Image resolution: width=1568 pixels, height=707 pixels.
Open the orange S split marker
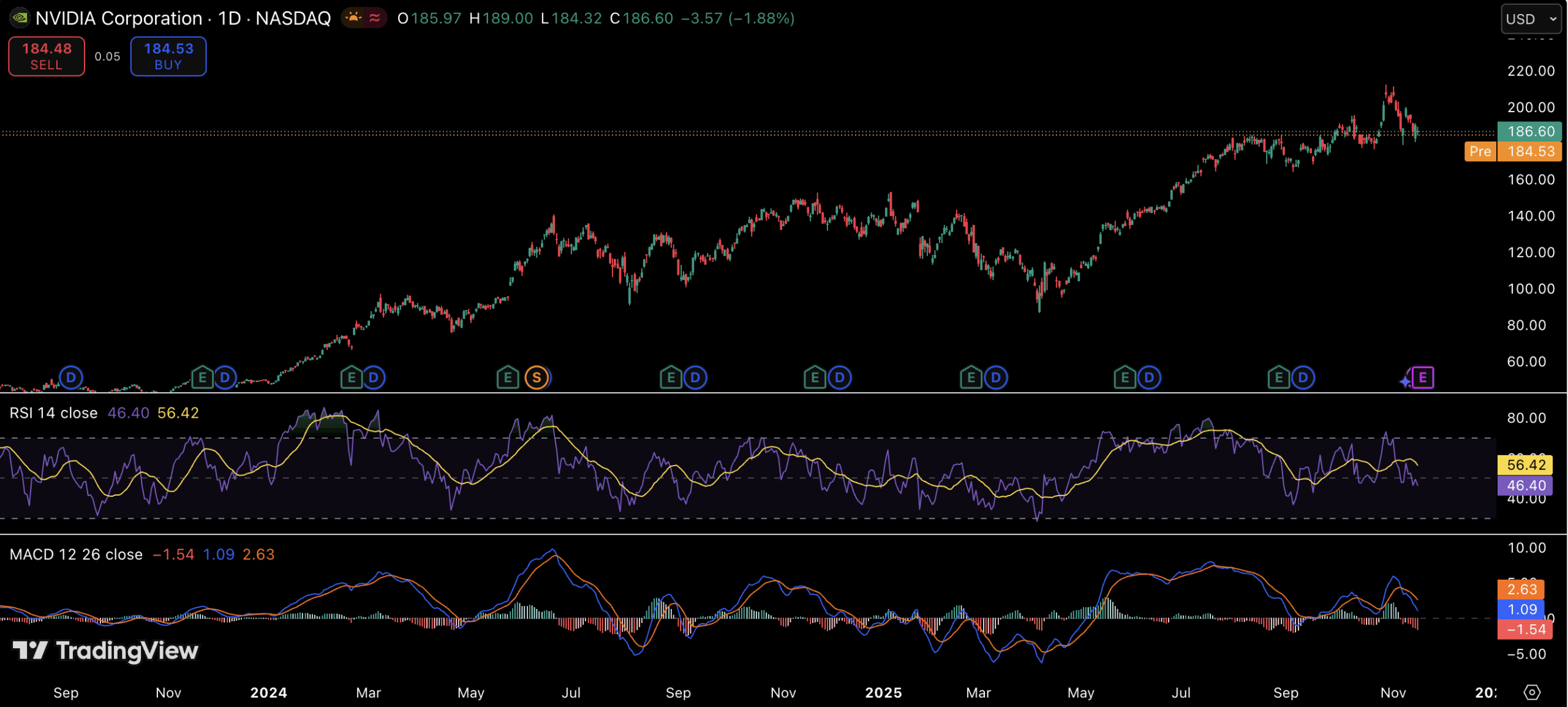tap(537, 377)
